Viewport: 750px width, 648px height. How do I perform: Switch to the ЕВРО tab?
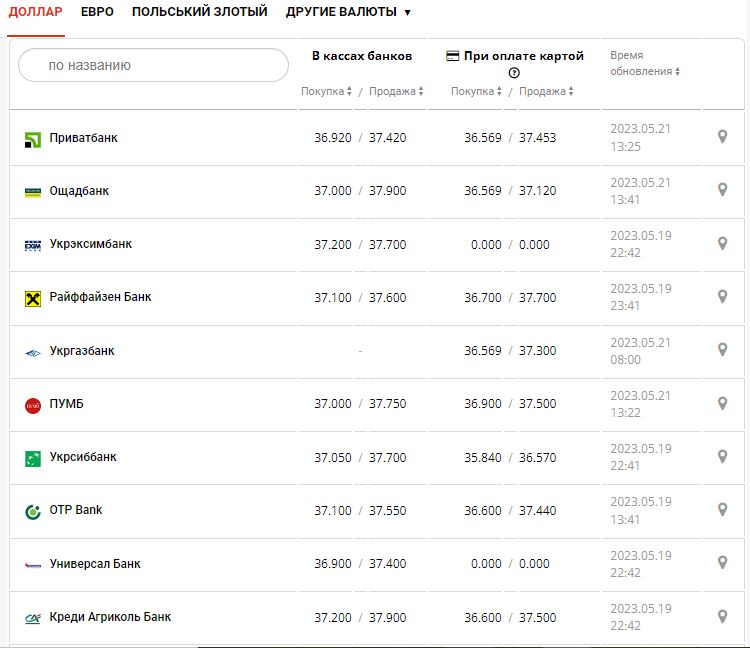coord(97,13)
